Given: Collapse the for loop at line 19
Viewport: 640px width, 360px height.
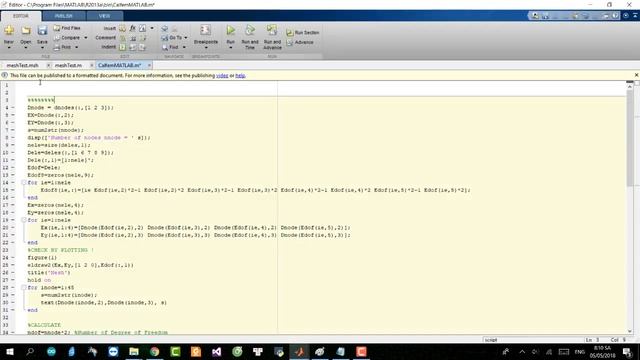Looking at the screenshot, I should [x=24, y=220].
